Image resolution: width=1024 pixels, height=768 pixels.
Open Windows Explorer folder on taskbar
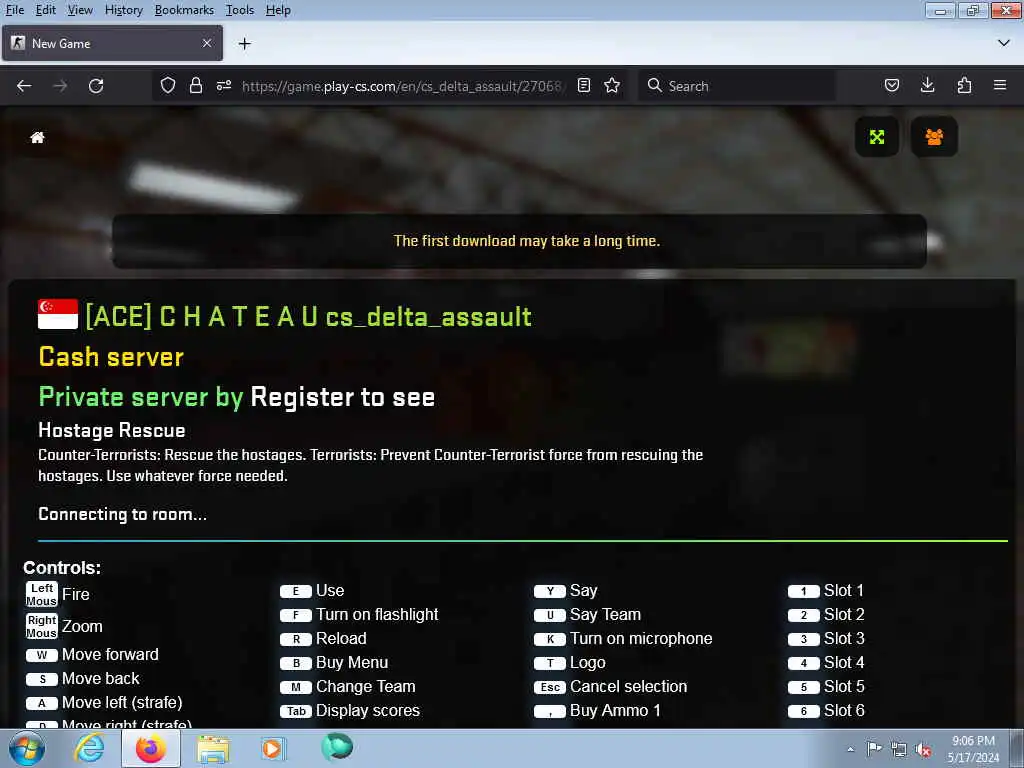pyautogui.click(x=213, y=748)
